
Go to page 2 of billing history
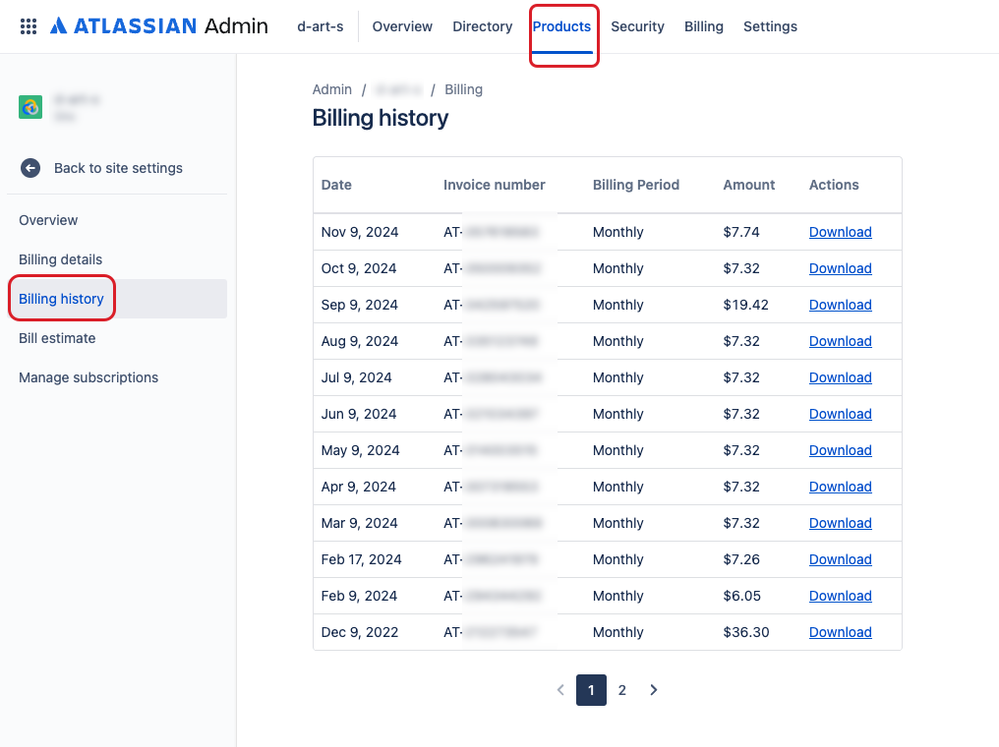coord(622,690)
